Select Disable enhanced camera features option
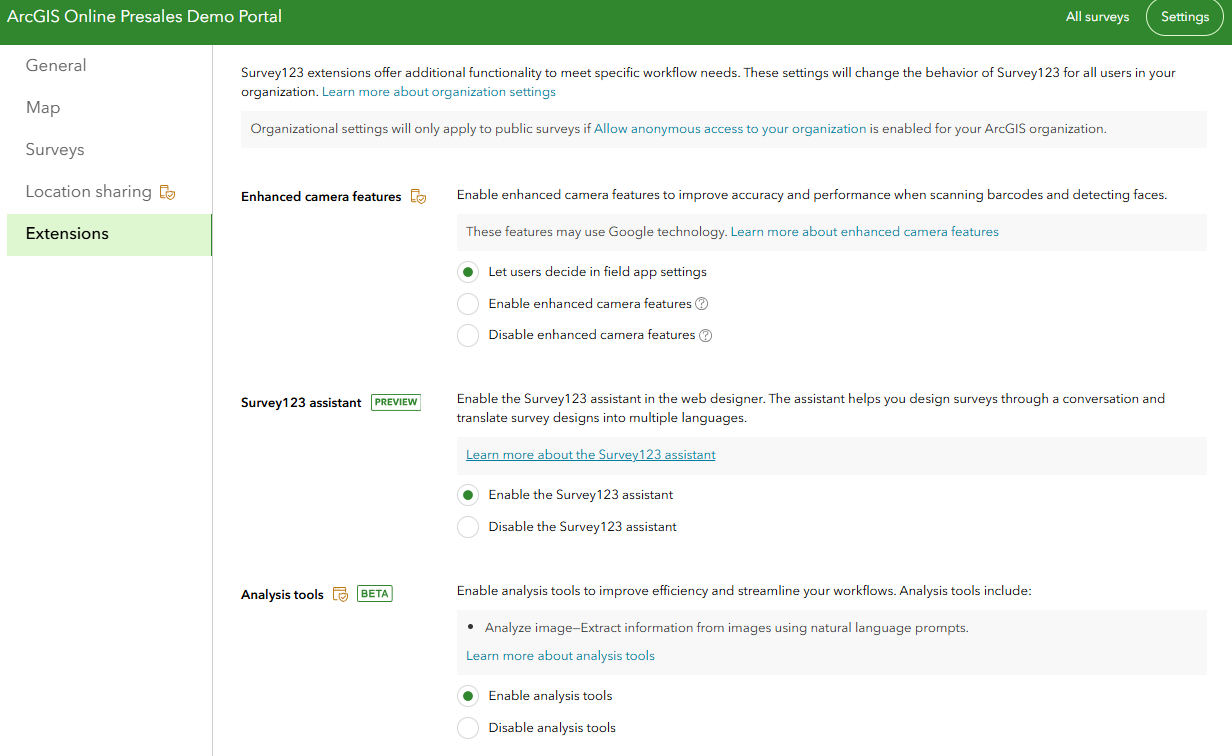The width and height of the screenshot is (1232, 756). click(x=467, y=336)
